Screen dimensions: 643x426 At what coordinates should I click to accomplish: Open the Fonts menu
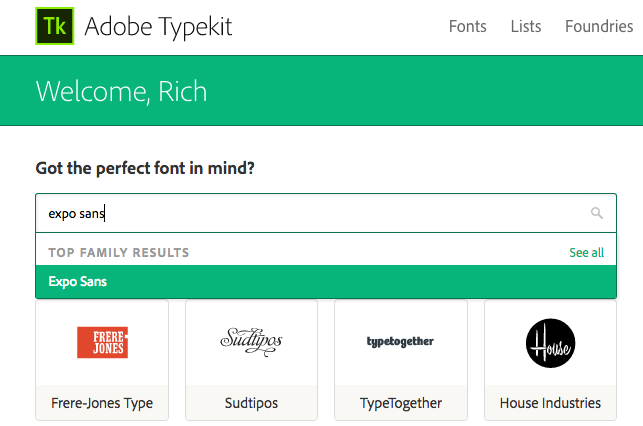coord(467,27)
